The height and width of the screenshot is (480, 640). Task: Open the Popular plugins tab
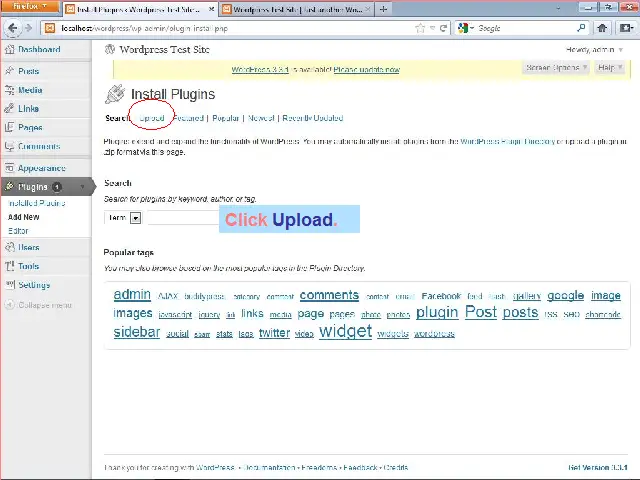[x=225, y=118]
